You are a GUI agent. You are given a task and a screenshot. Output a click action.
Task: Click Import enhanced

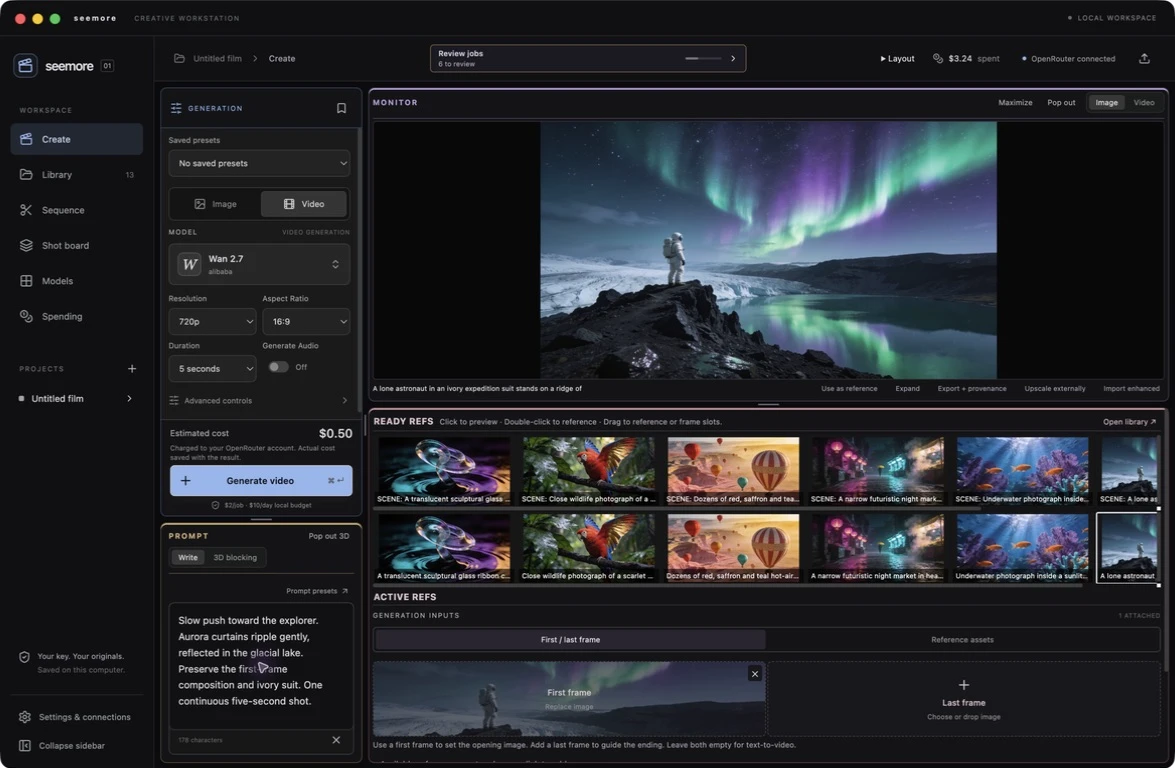pos(1131,389)
